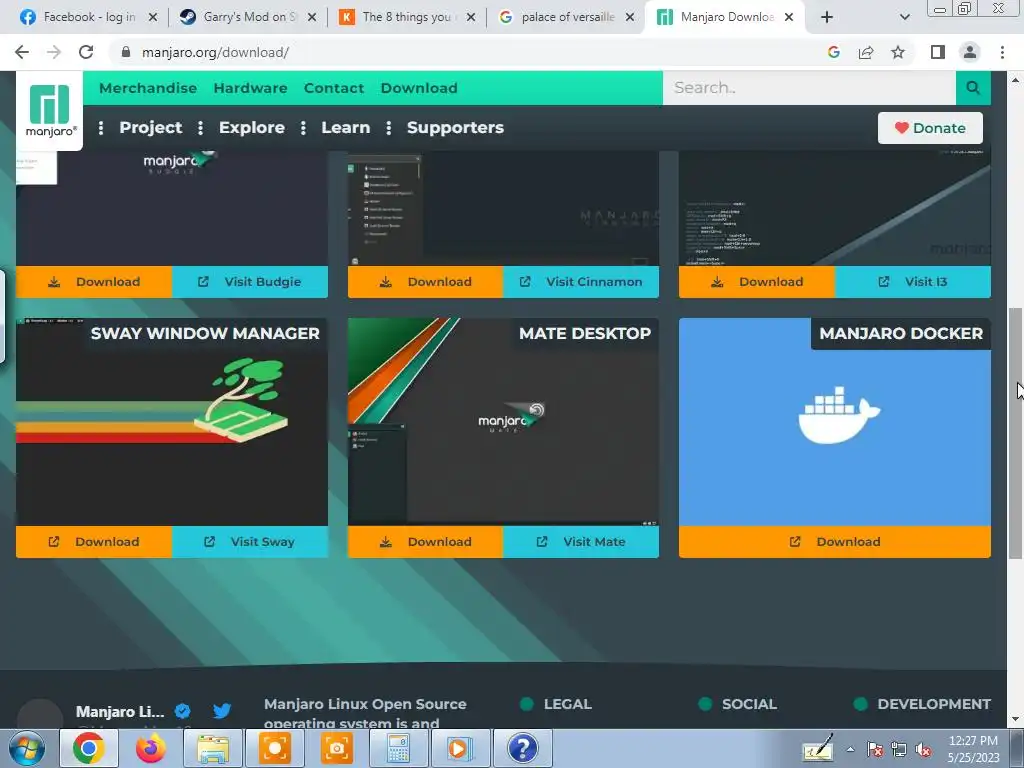Click the browser forward arrow
1024x768 pixels.
[54, 52]
